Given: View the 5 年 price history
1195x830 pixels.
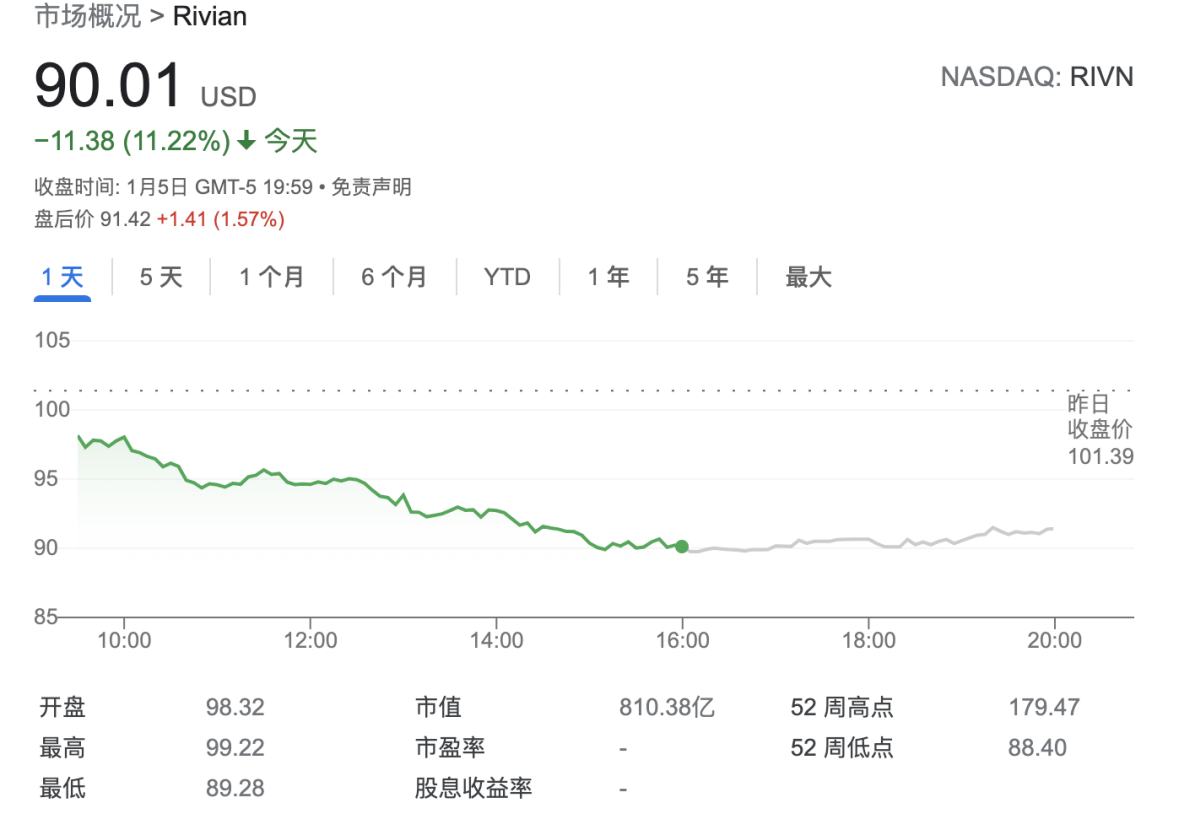Looking at the screenshot, I should (707, 277).
